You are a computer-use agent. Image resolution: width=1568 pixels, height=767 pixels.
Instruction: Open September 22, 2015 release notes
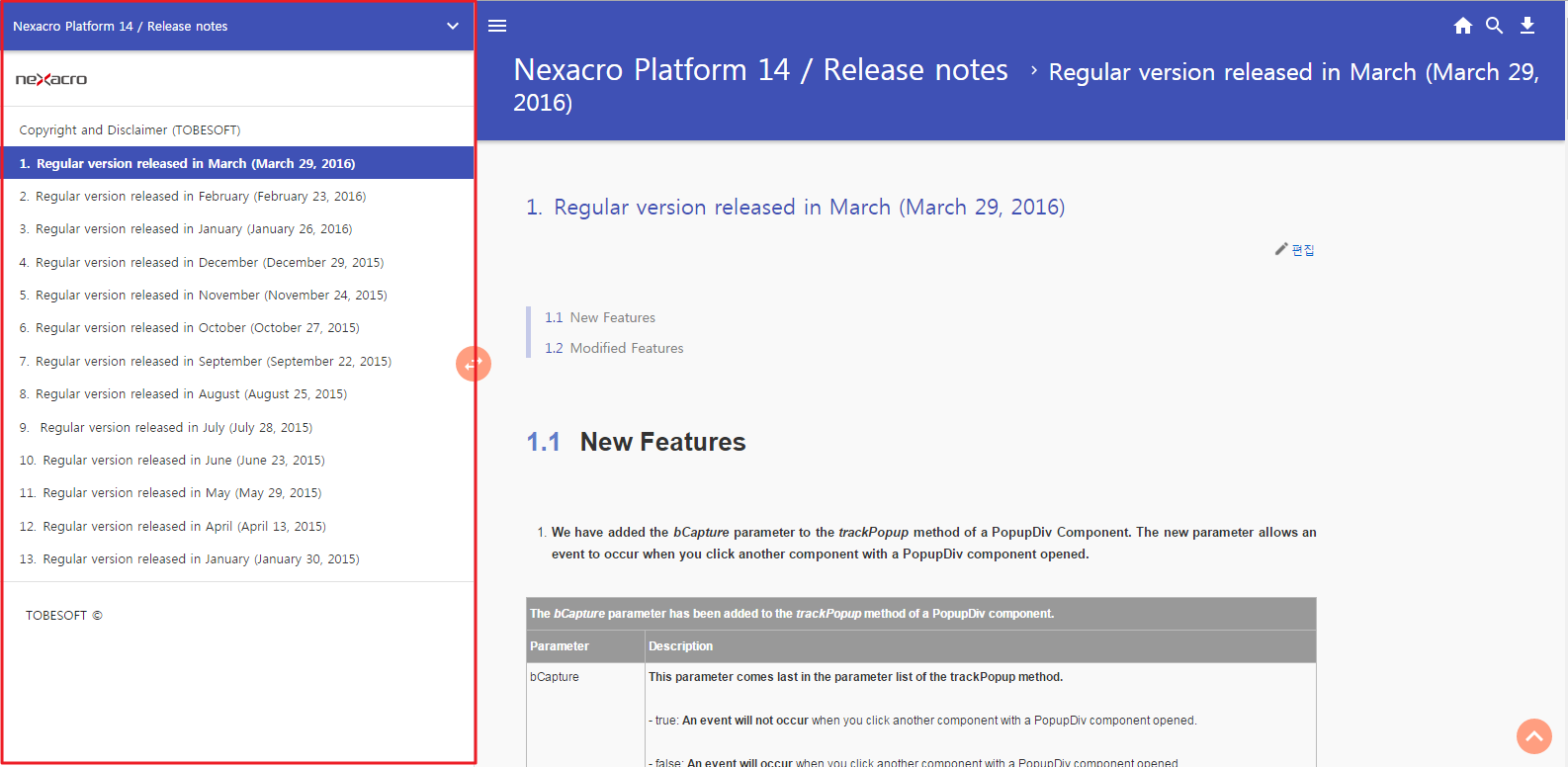tap(206, 361)
